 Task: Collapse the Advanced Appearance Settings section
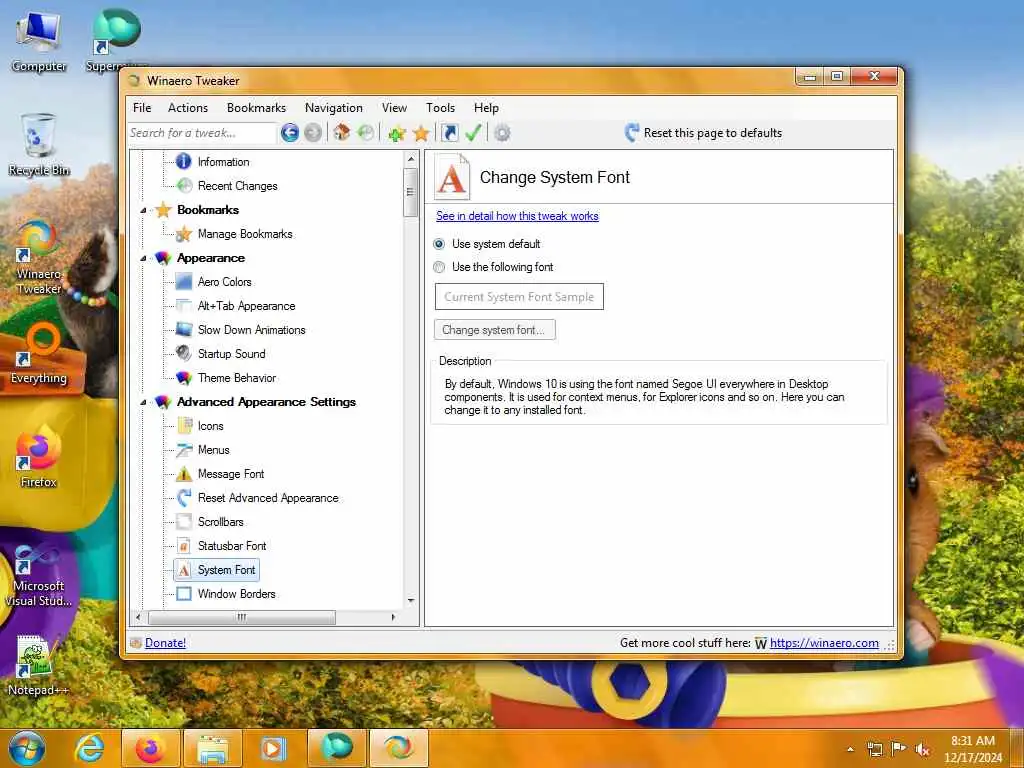pyautogui.click(x=144, y=402)
